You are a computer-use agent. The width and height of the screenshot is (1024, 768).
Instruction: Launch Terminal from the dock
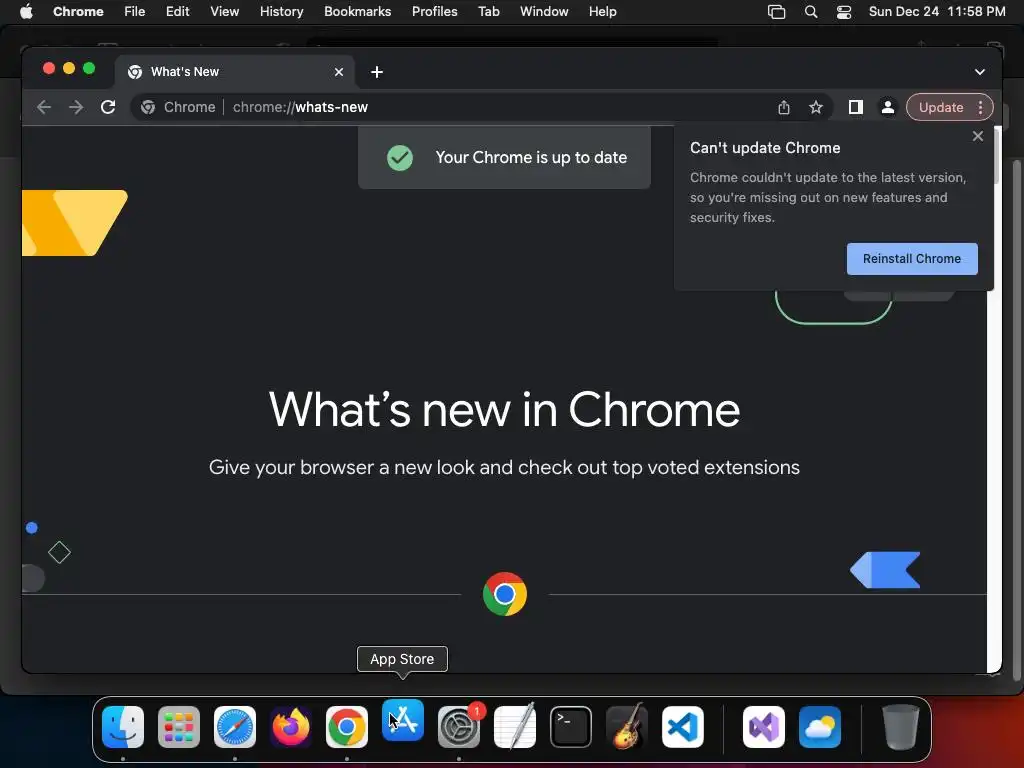571,727
